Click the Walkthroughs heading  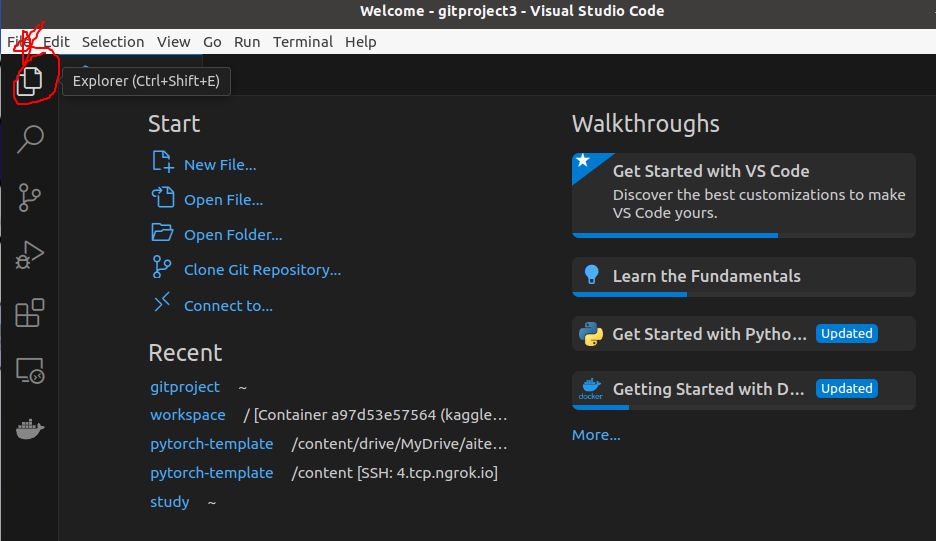point(645,124)
